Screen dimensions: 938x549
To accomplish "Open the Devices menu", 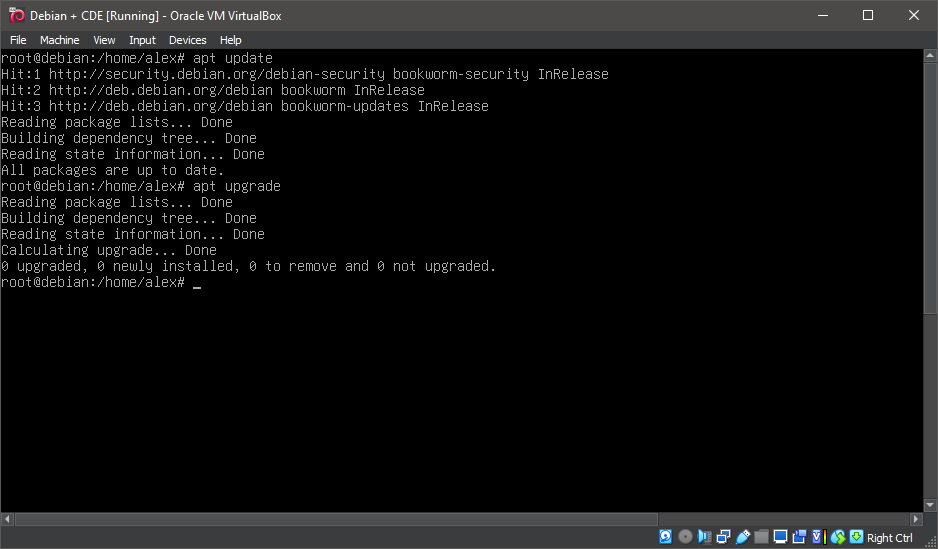I will click(x=187, y=40).
